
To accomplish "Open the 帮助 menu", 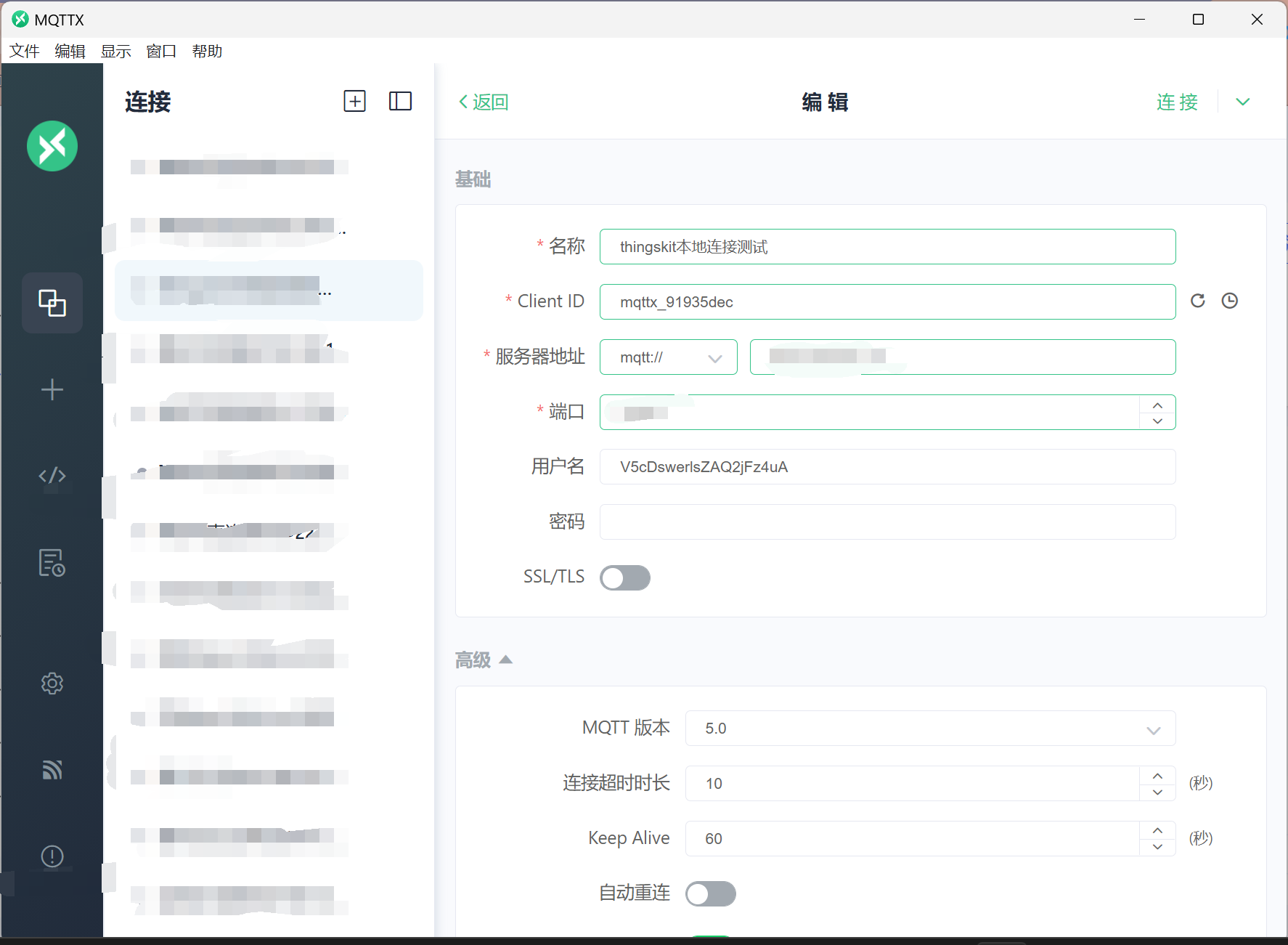I will [x=207, y=52].
